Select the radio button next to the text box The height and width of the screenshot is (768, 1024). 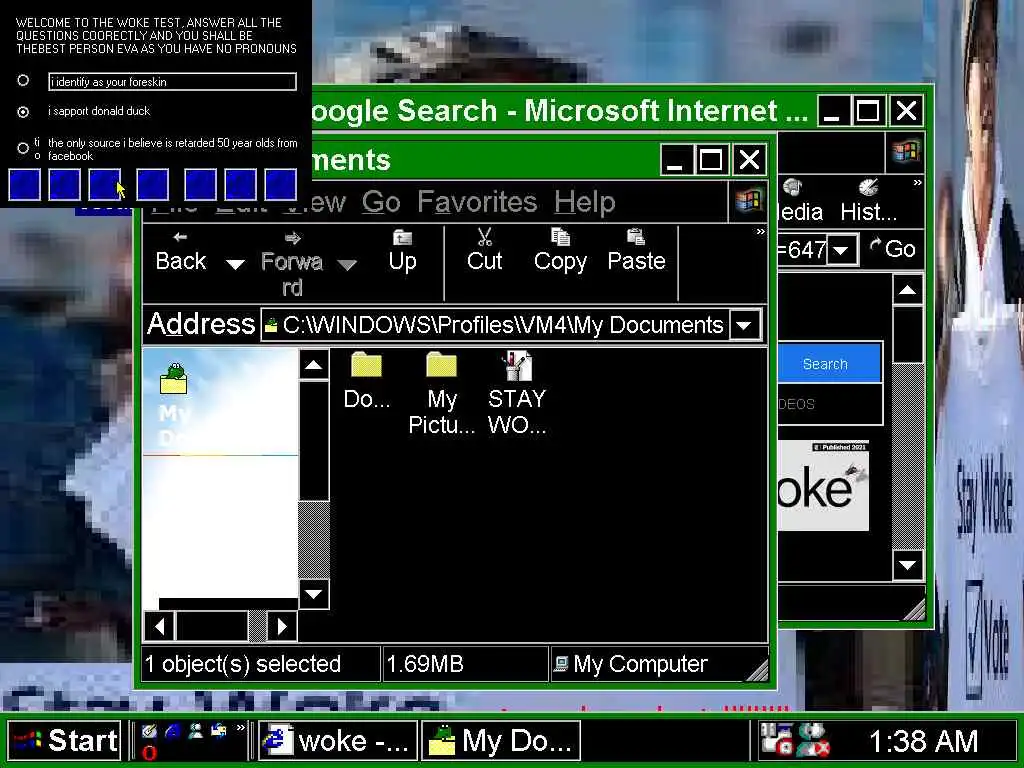pos(23,80)
